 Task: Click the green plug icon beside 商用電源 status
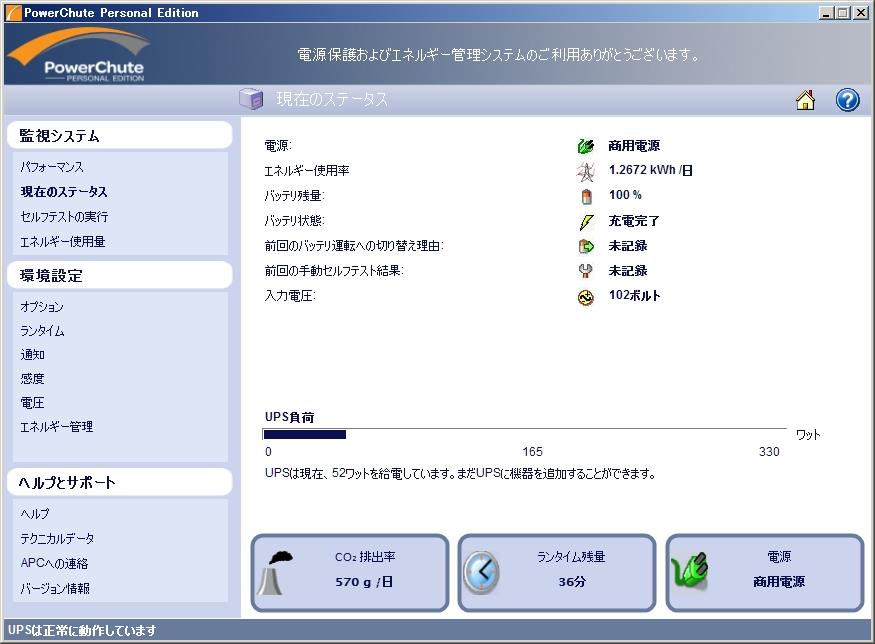(x=585, y=146)
